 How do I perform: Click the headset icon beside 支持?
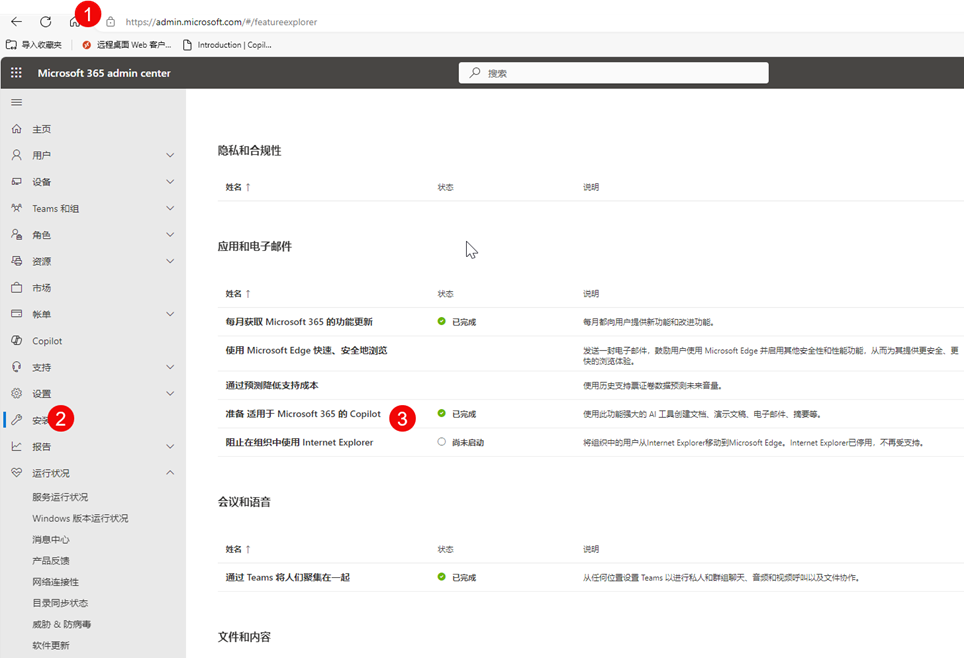pyautogui.click(x=17, y=367)
